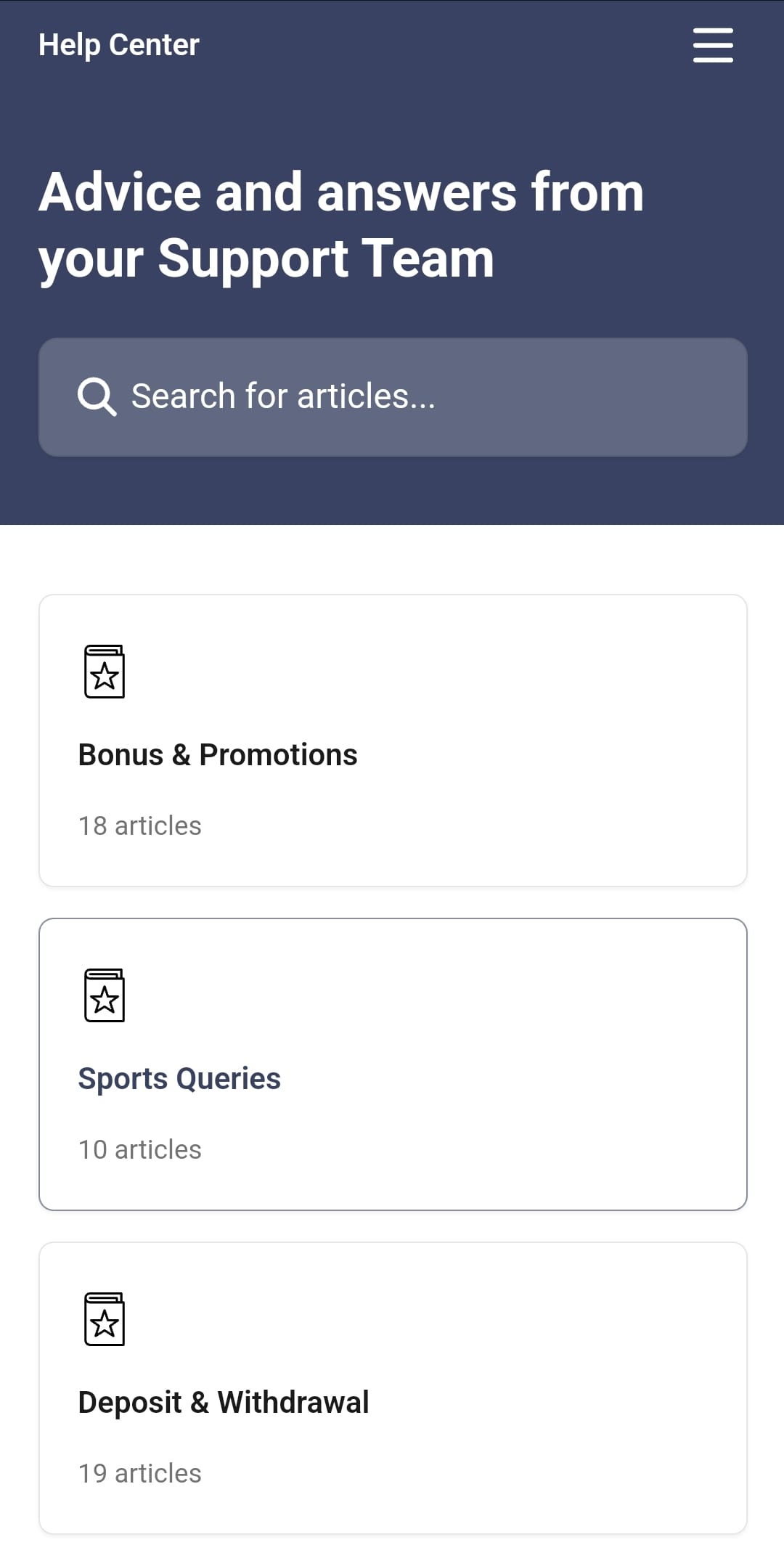Click the Deposit & Withdrawal book icon
This screenshot has width=784, height=1553.
(105, 1319)
